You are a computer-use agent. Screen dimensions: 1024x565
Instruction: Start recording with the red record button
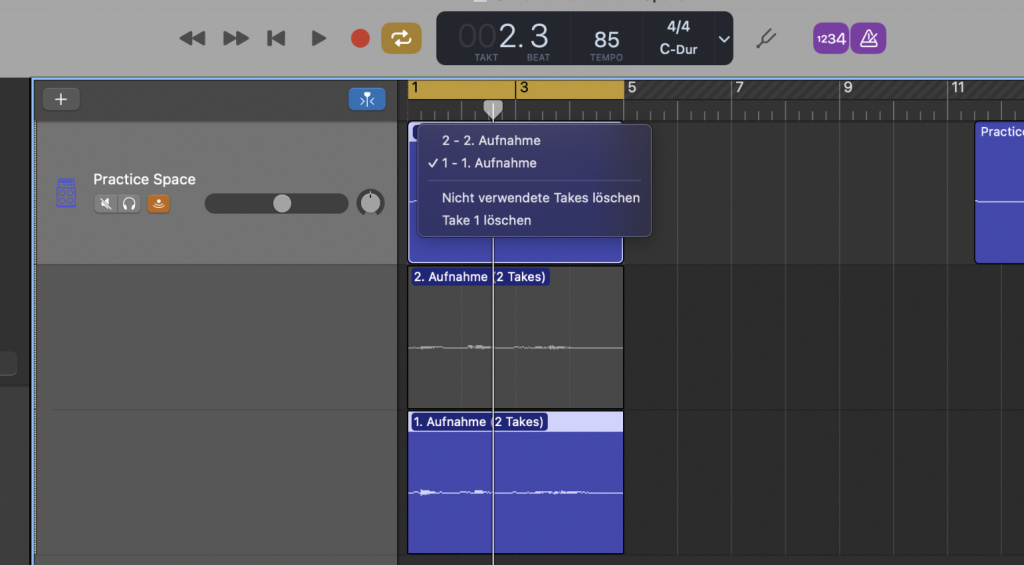pyautogui.click(x=360, y=39)
